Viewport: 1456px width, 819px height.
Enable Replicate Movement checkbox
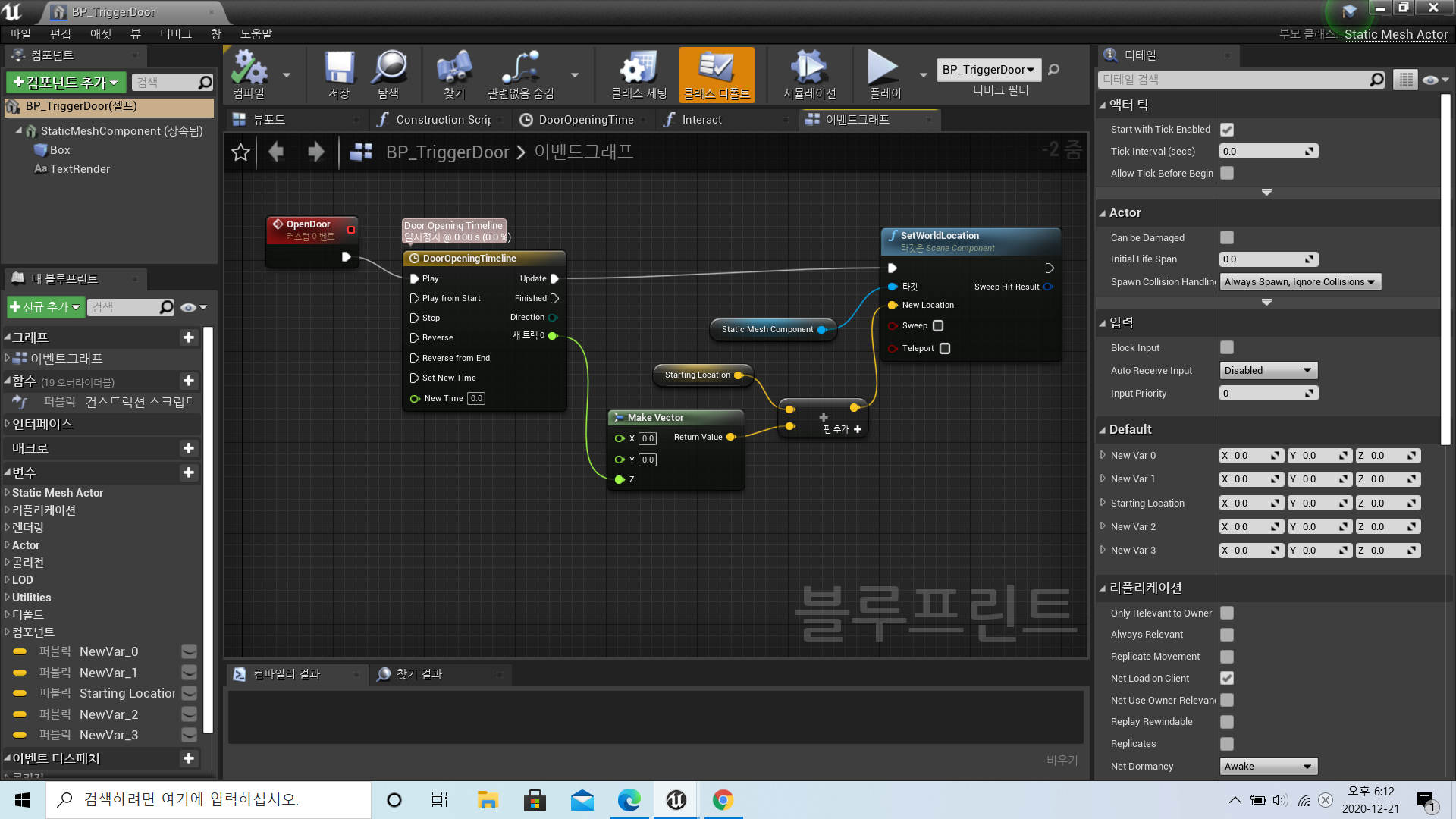click(x=1227, y=657)
